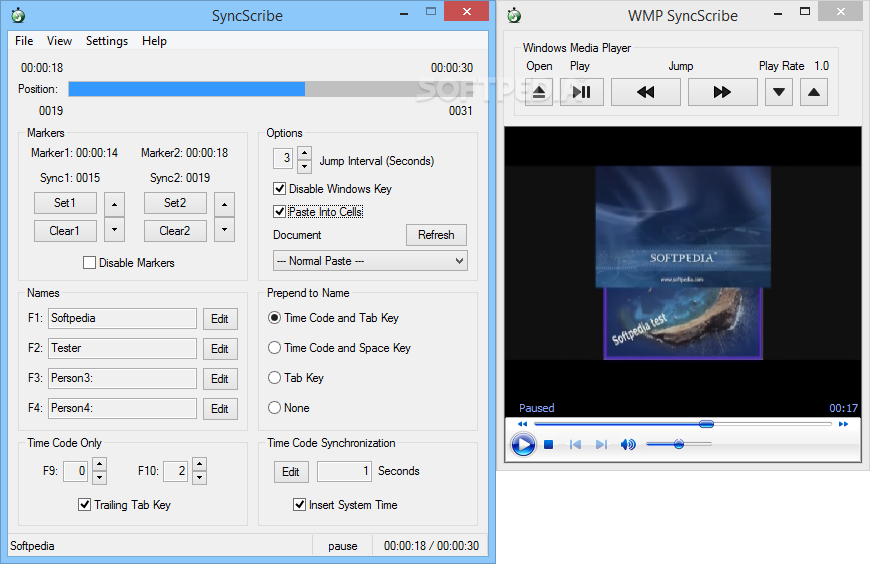This screenshot has height=564, width=870.
Task: Open the View menu
Action: pyautogui.click(x=59, y=41)
